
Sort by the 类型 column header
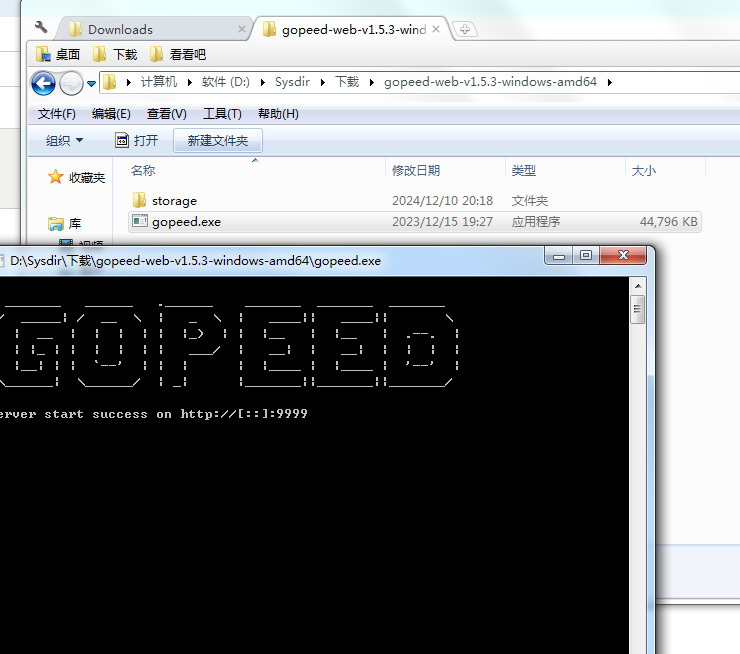pyautogui.click(x=524, y=170)
